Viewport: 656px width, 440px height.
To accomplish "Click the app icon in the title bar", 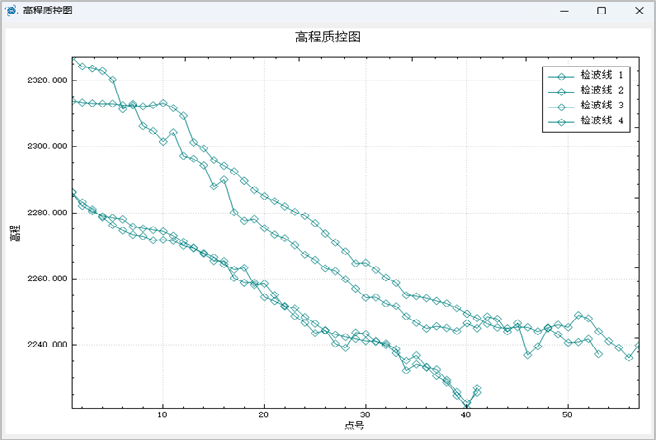I will click(x=10, y=10).
